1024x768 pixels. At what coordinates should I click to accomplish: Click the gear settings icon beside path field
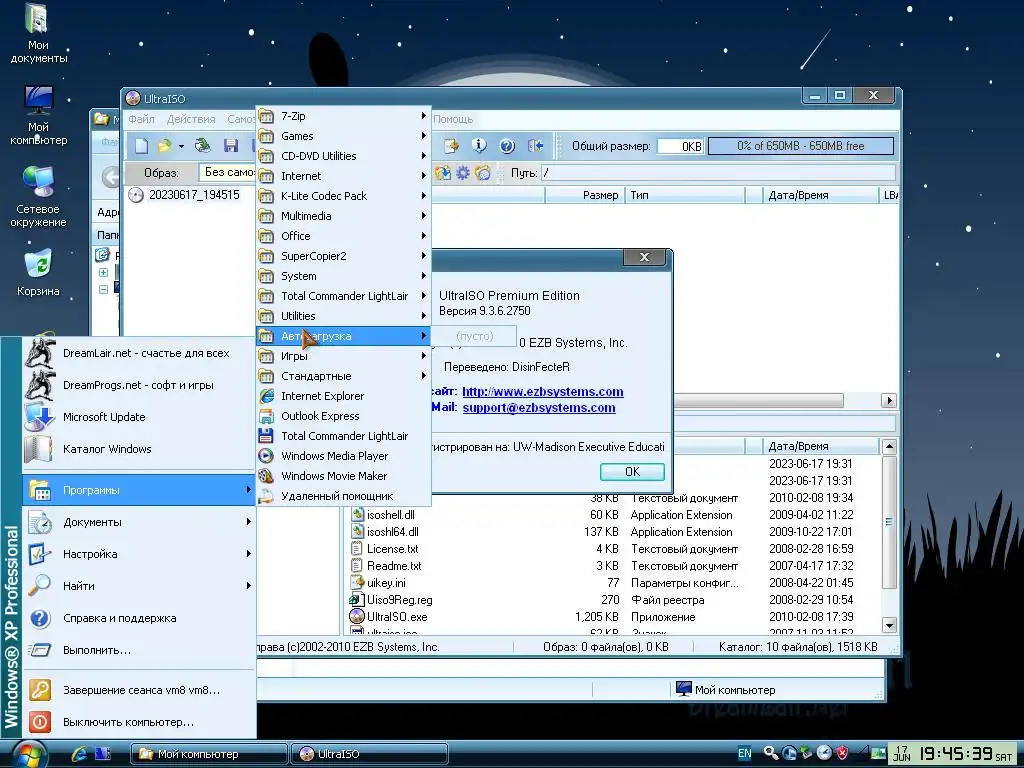[463, 173]
